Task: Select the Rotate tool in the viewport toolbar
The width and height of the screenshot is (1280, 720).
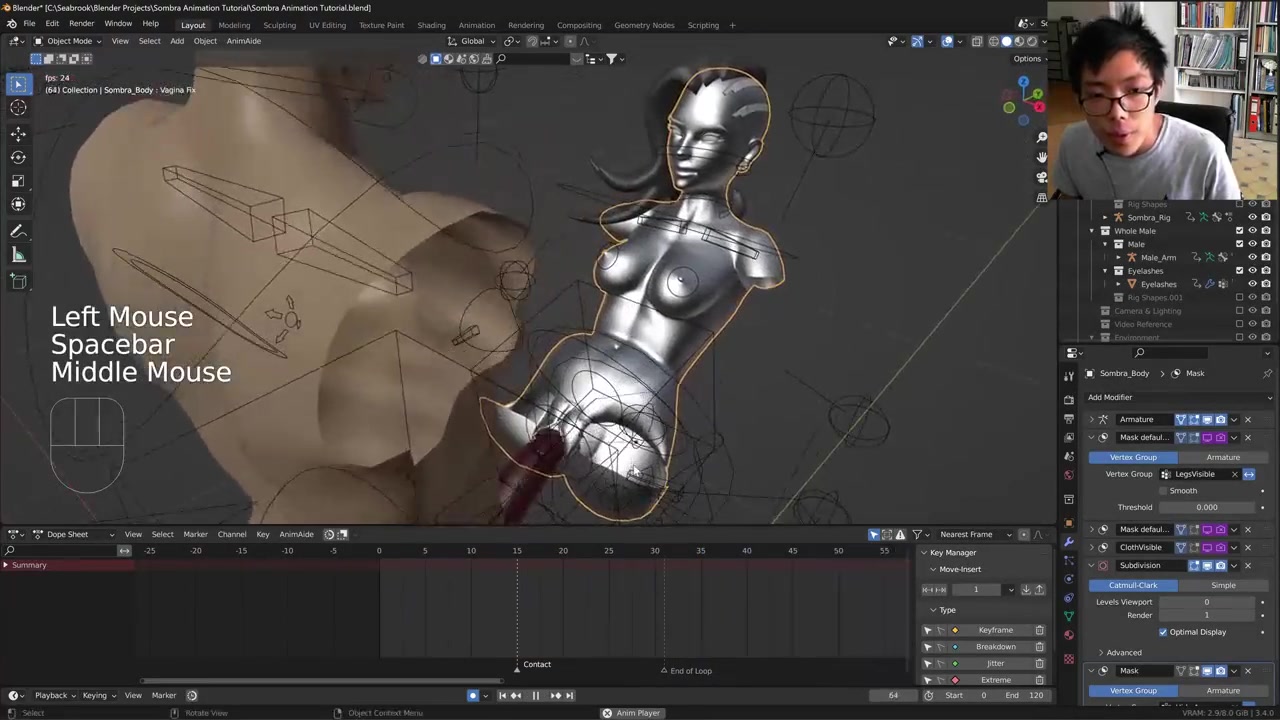Action: coord(18,157)
